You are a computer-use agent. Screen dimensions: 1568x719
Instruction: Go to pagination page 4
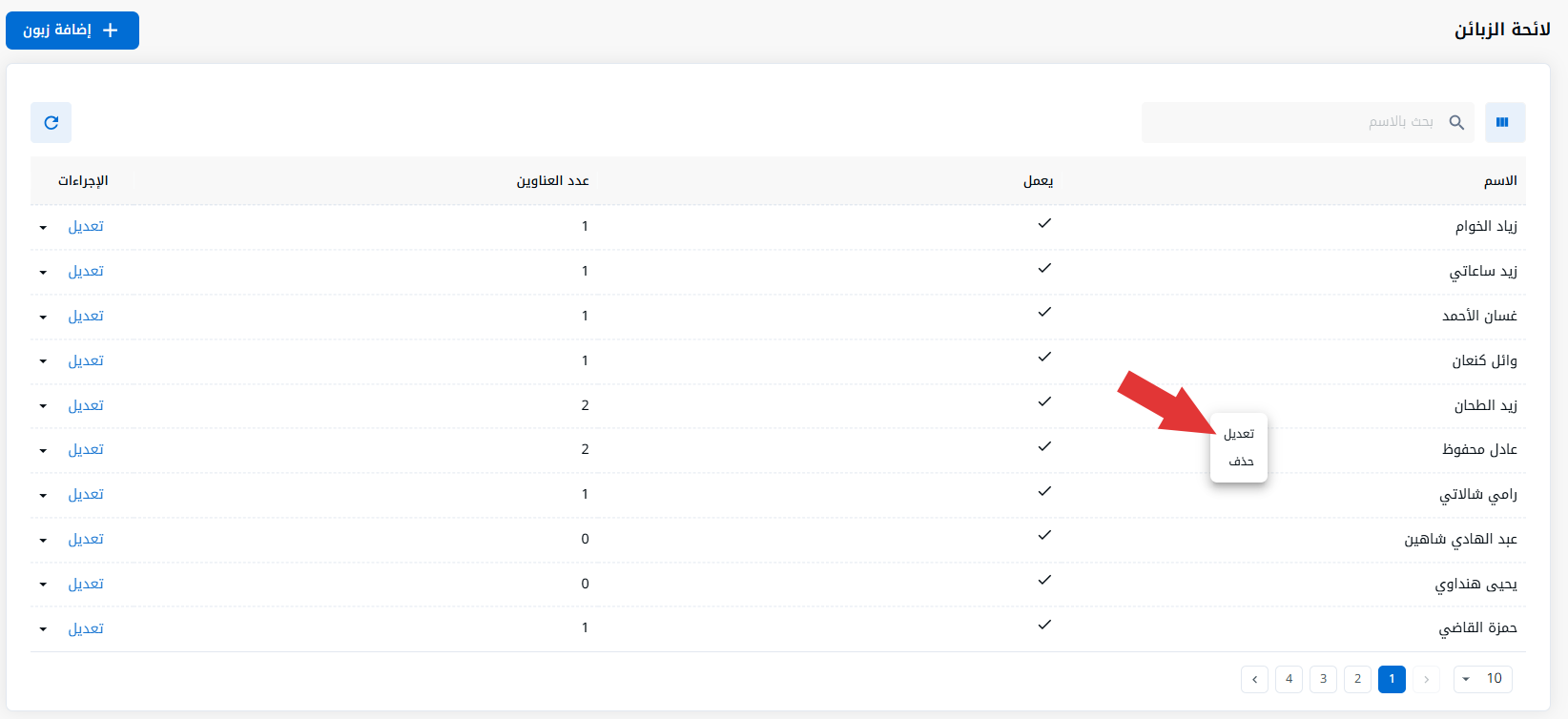point(1289,679)
